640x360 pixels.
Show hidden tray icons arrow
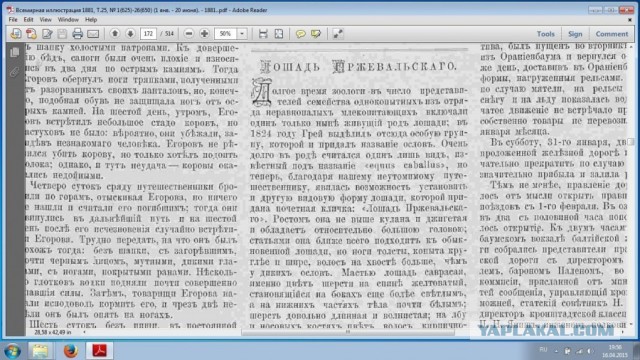[x=556, y=351]
